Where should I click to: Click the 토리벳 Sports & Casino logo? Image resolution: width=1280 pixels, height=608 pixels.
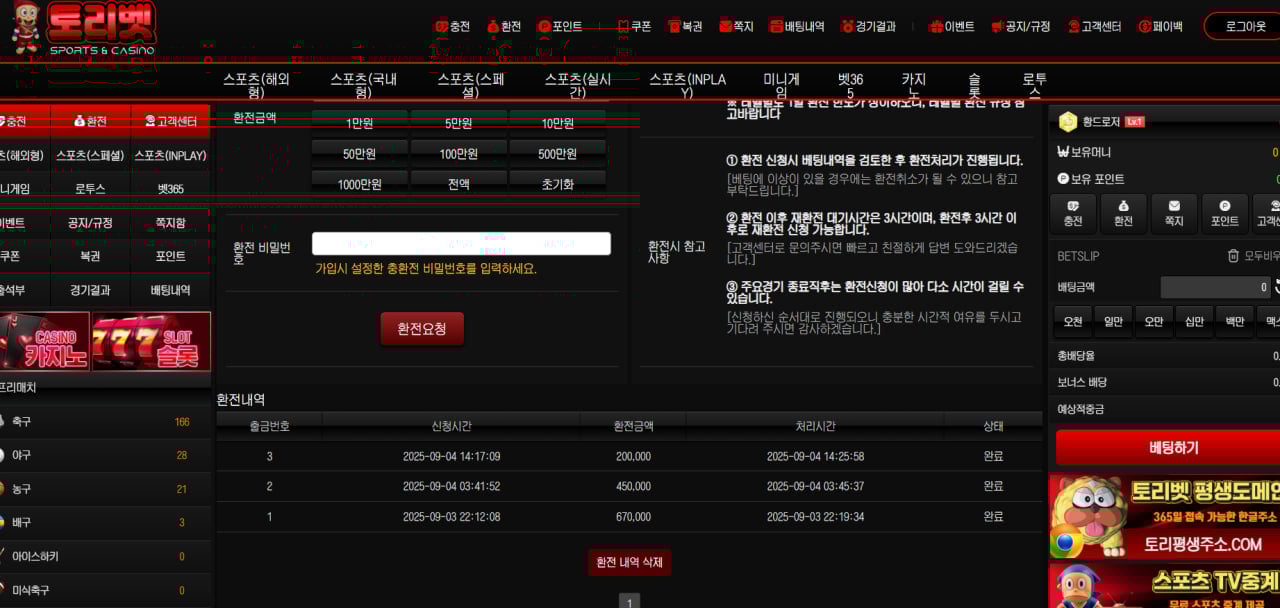(85, 30)
